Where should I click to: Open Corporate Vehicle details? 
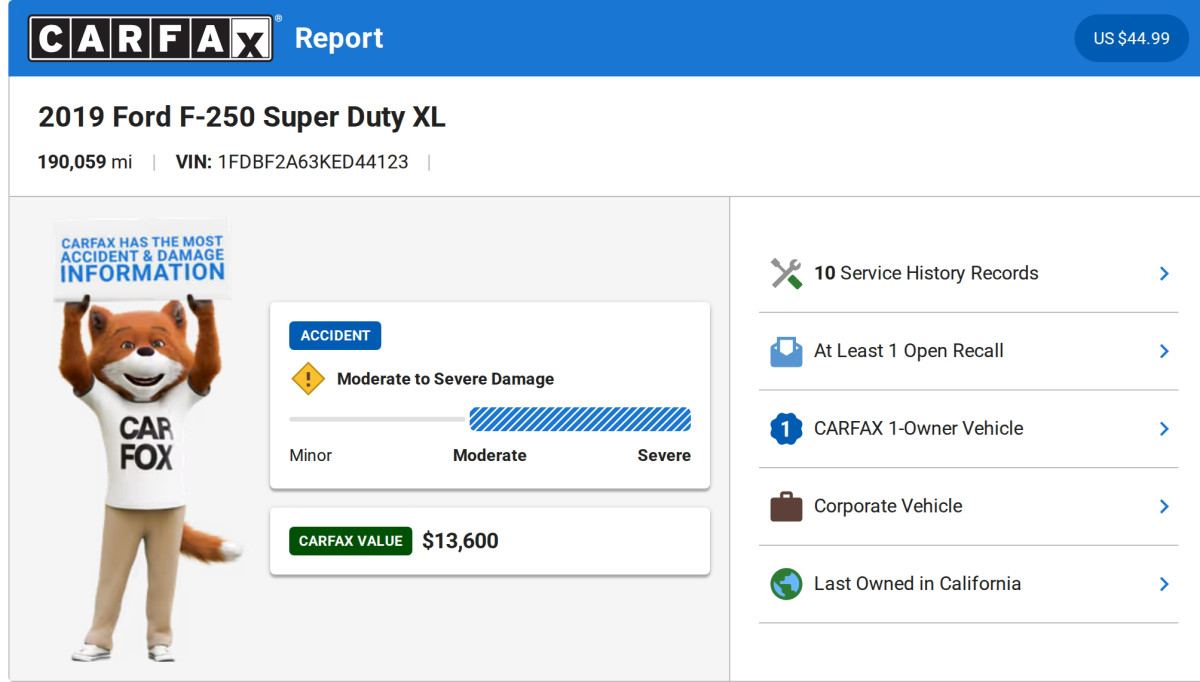(x=968, y=506)
